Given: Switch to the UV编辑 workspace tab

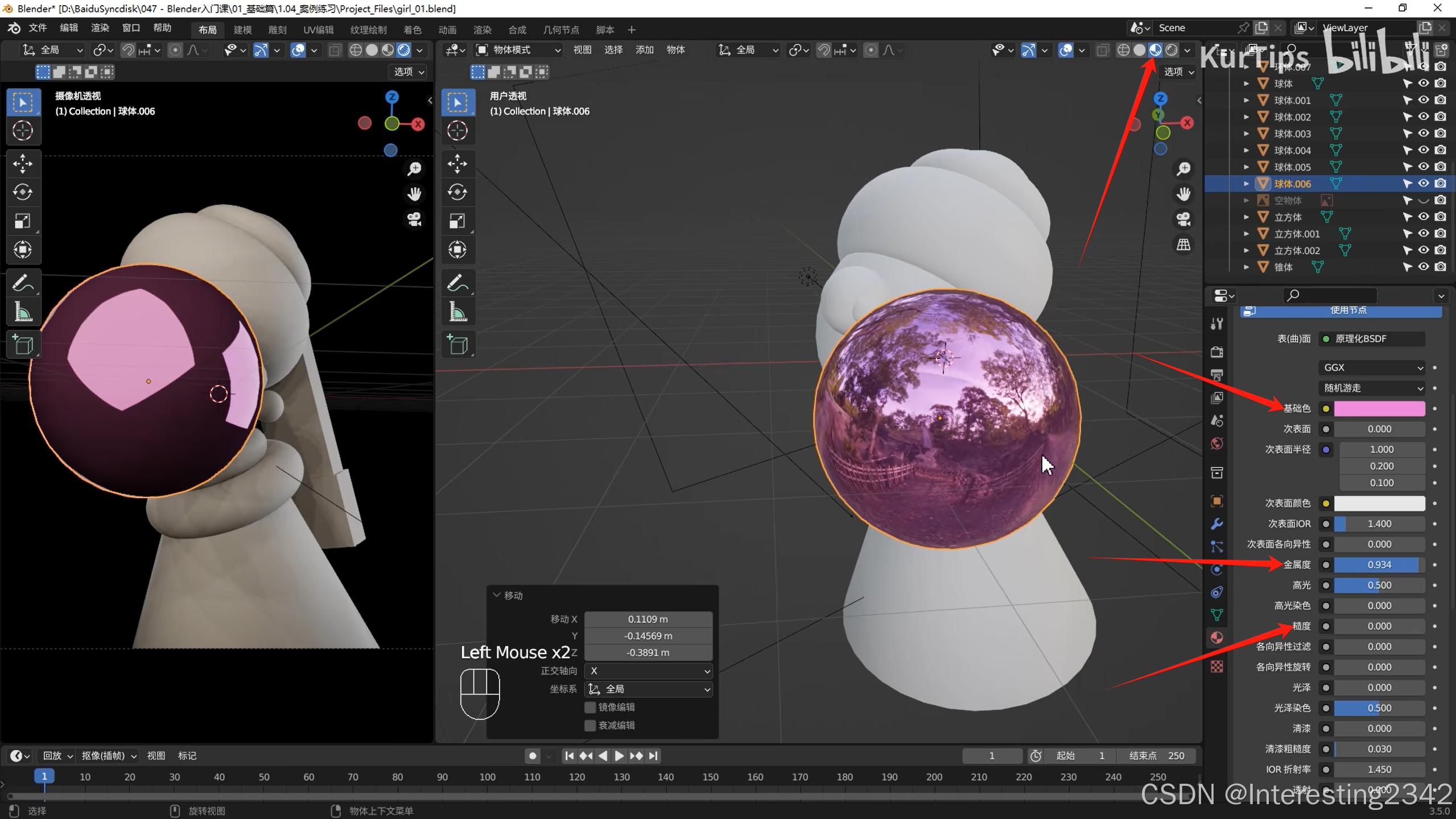Looking at the screenshot, I should point(318,30).
